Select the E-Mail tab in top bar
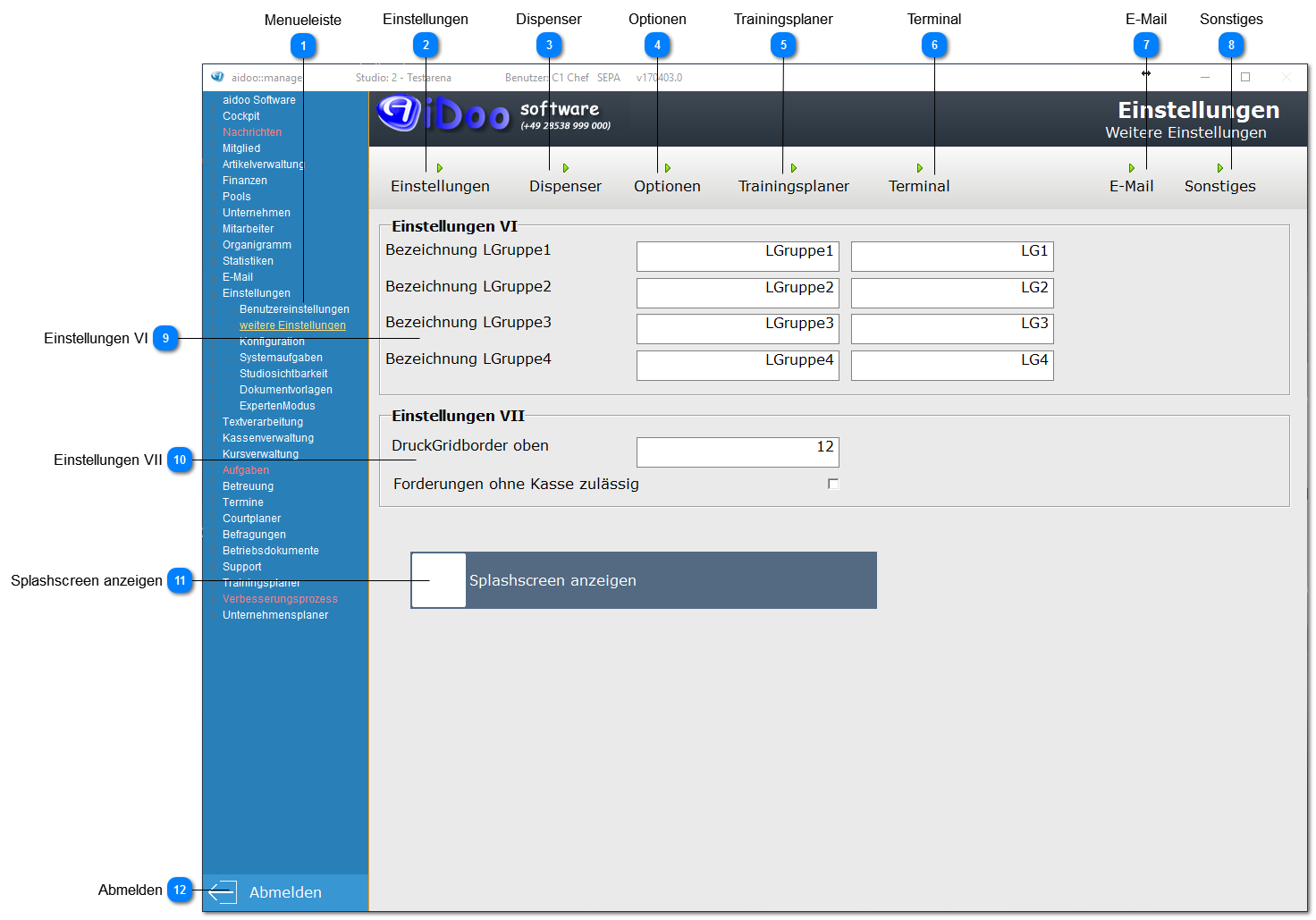The image size is (1316, 920). point(1132,186)
